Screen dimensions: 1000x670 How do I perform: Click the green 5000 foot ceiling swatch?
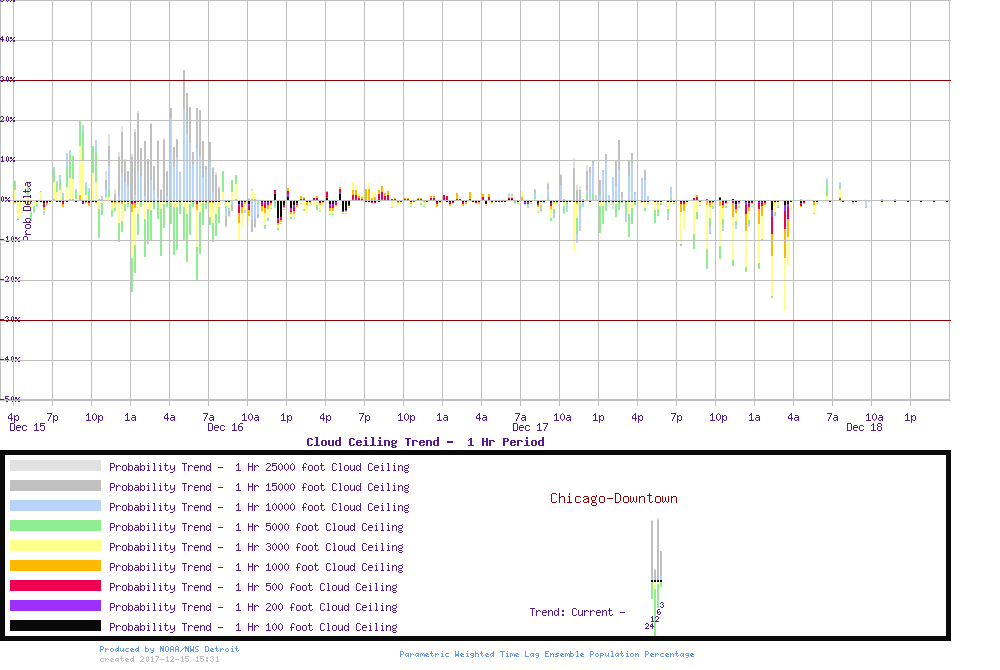[x=55, y=526]
